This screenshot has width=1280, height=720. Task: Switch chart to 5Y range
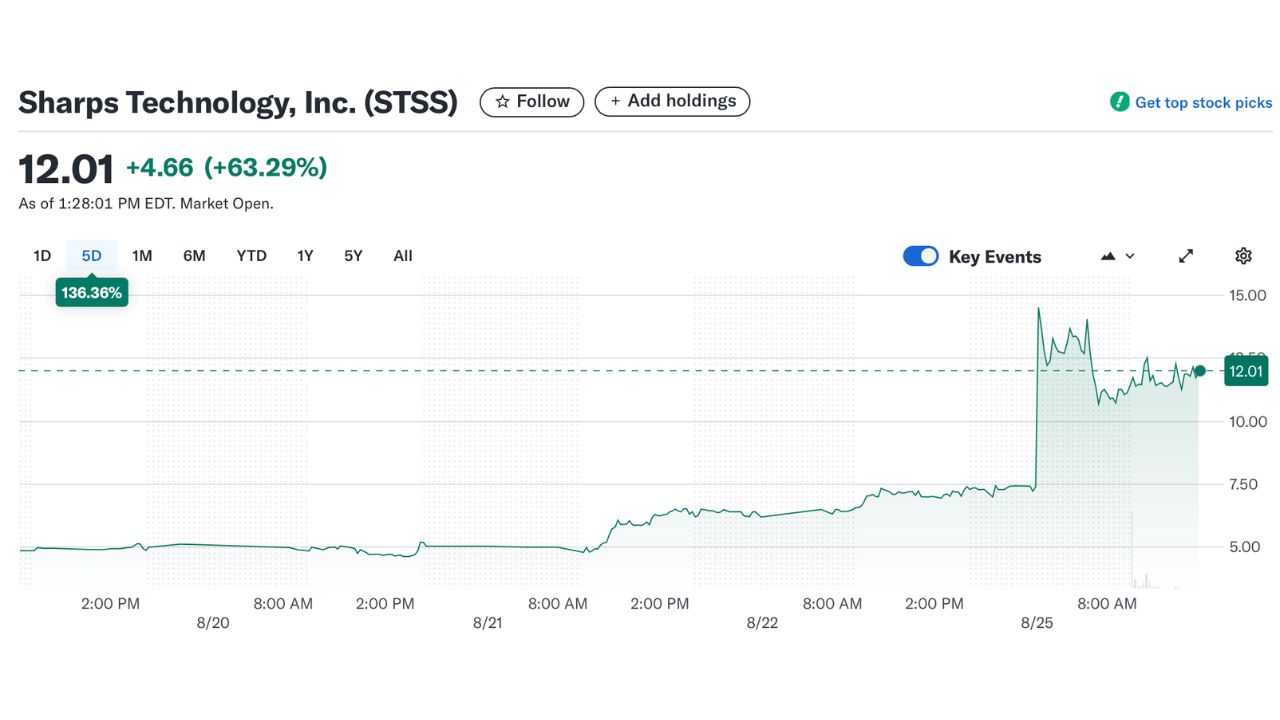pos(353,256)
